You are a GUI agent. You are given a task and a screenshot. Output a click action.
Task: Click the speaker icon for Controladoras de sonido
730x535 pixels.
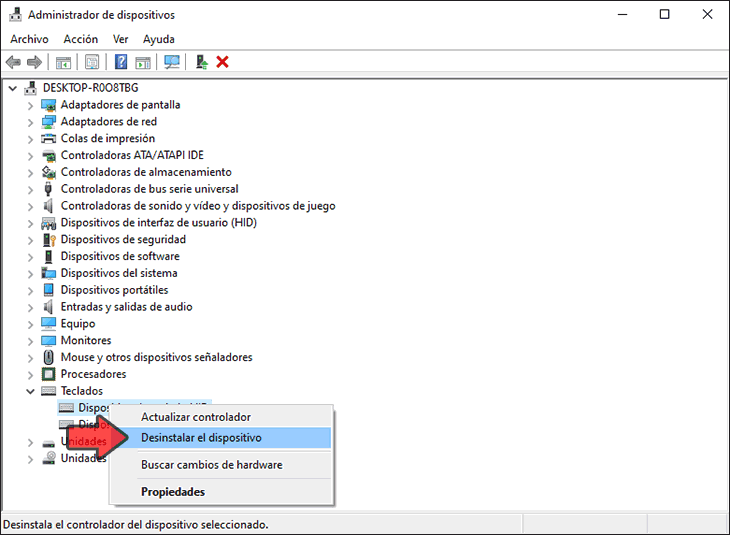[48, 206]
